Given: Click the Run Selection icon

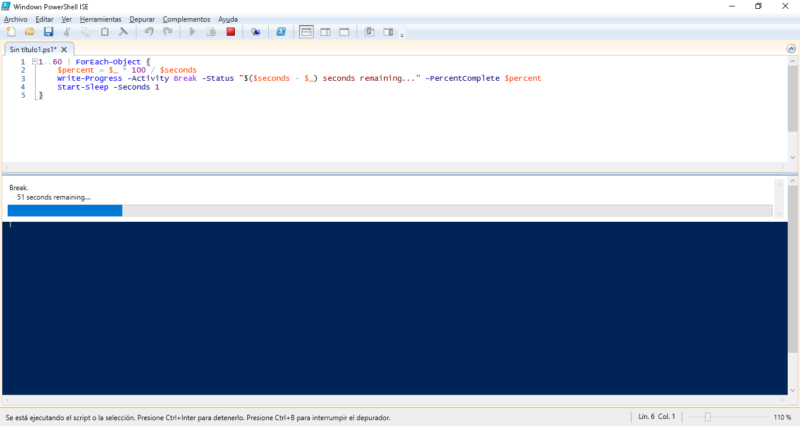Looking at the screenshot, I should (211, 32).
